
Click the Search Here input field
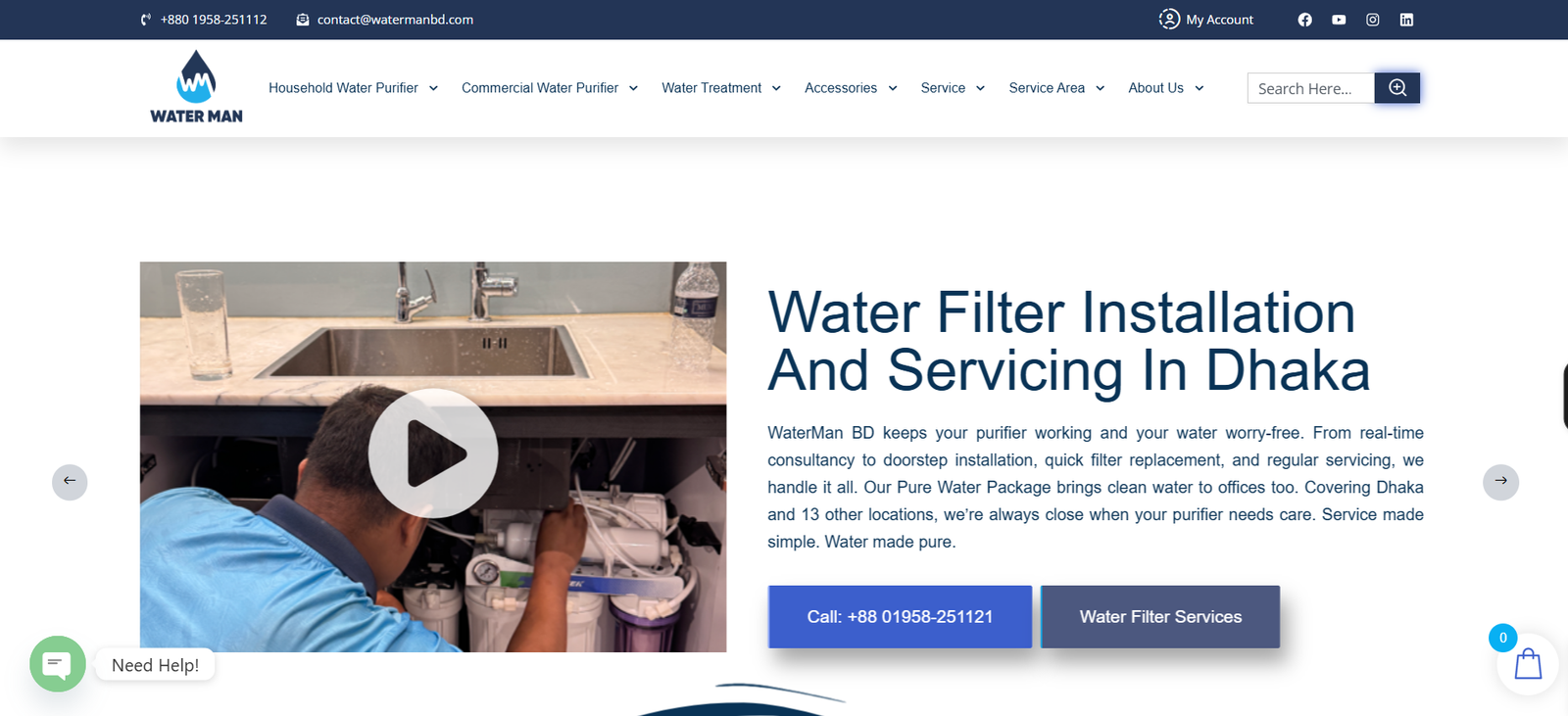pos(1311,88)
